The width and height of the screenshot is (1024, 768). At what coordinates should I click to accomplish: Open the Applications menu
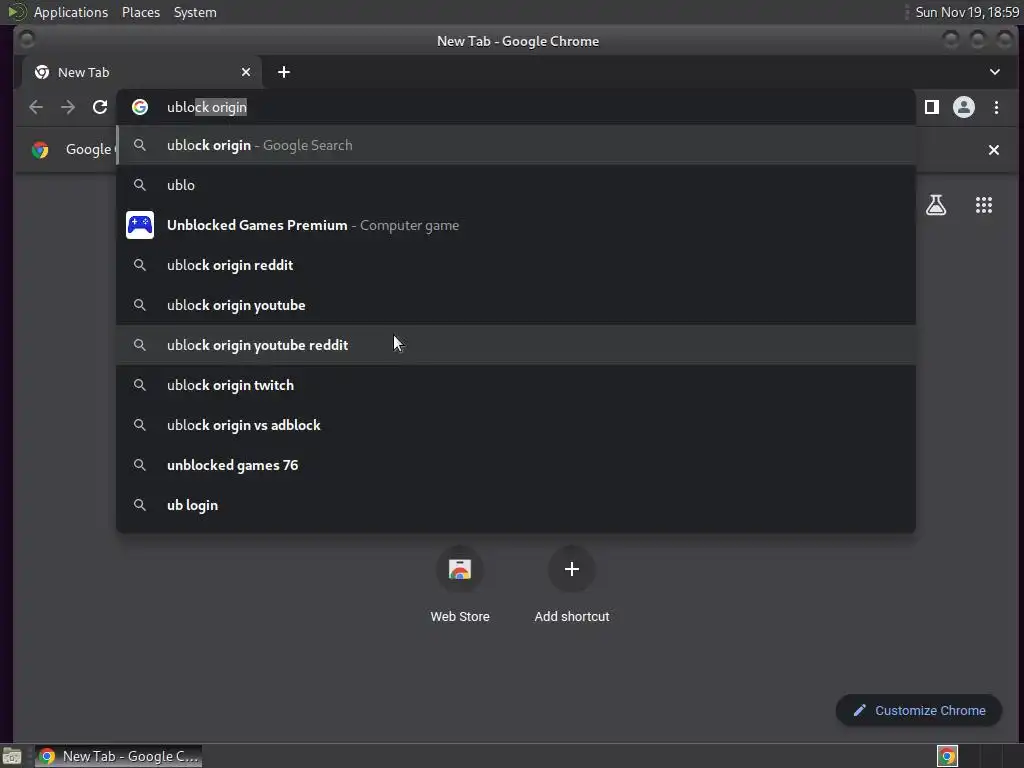pos(71,12)
